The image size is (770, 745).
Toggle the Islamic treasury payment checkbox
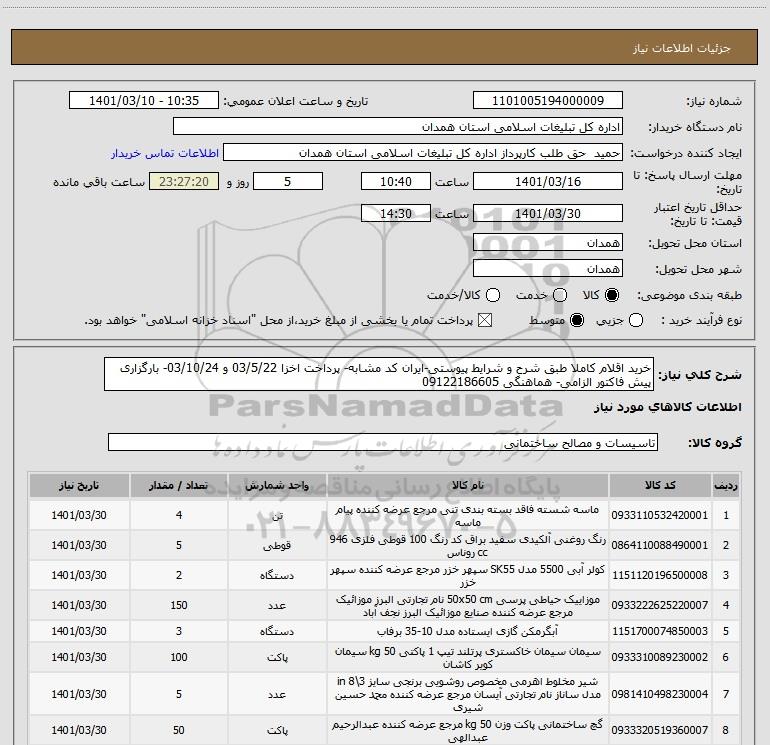point(485,320)
